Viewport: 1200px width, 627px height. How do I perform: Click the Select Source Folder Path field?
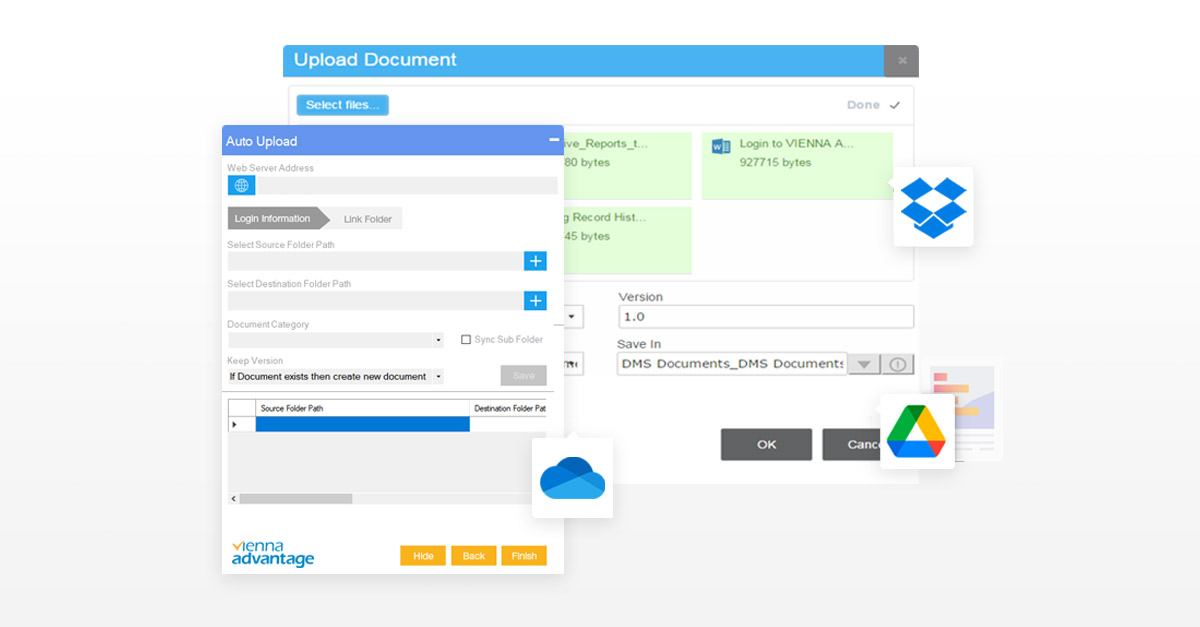[x=375, y=261]
